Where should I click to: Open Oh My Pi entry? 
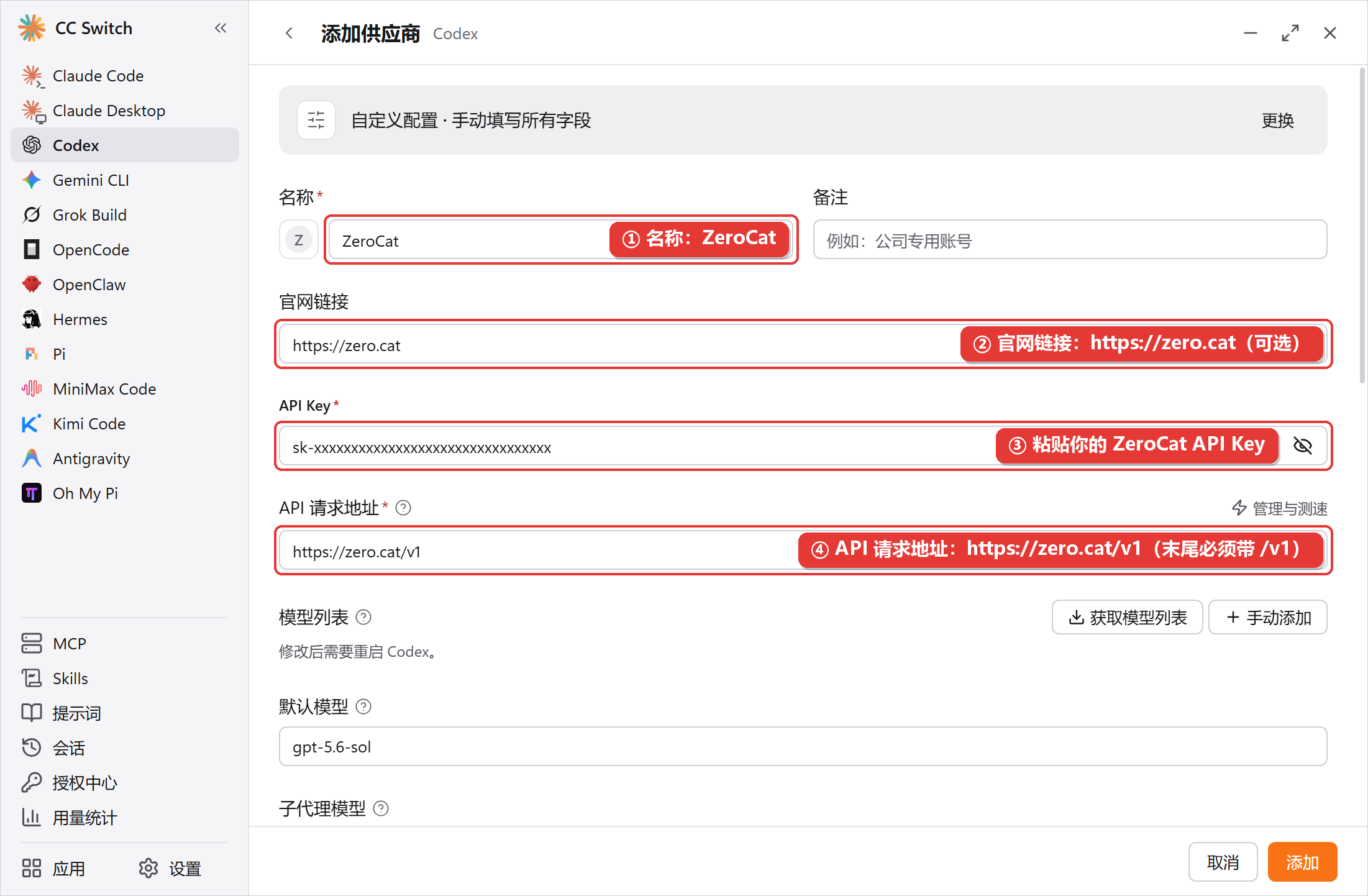pyautogui.click(x=125, y=493)
